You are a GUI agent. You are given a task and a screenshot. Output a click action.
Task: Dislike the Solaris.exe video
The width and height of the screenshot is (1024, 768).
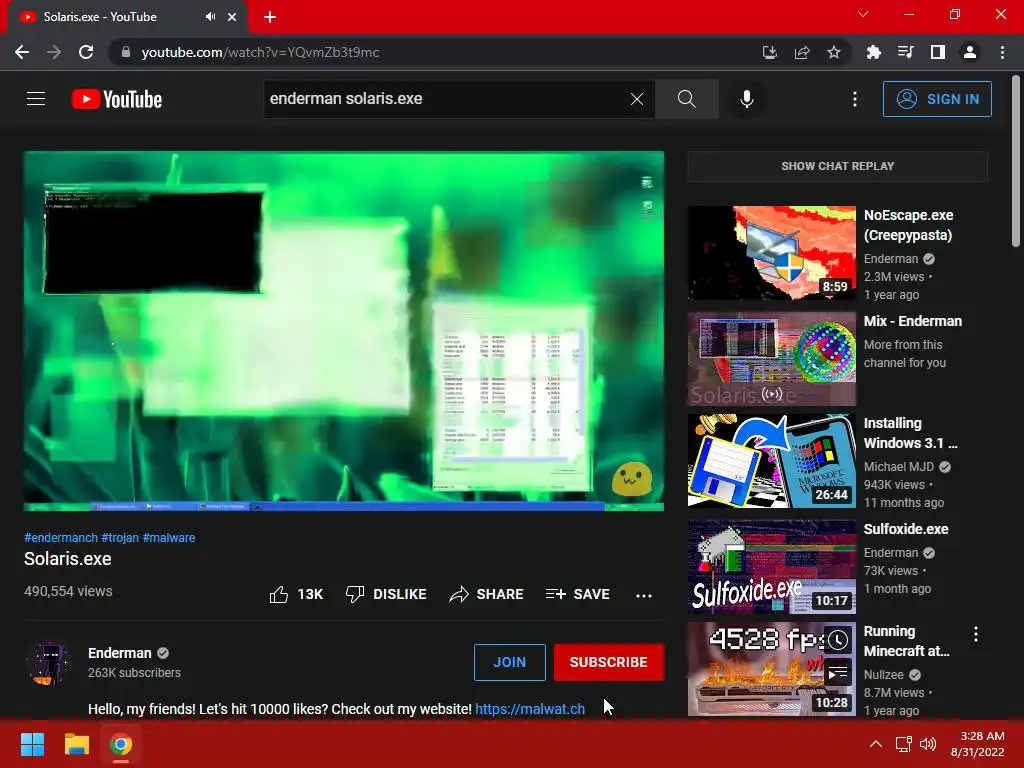386,594
